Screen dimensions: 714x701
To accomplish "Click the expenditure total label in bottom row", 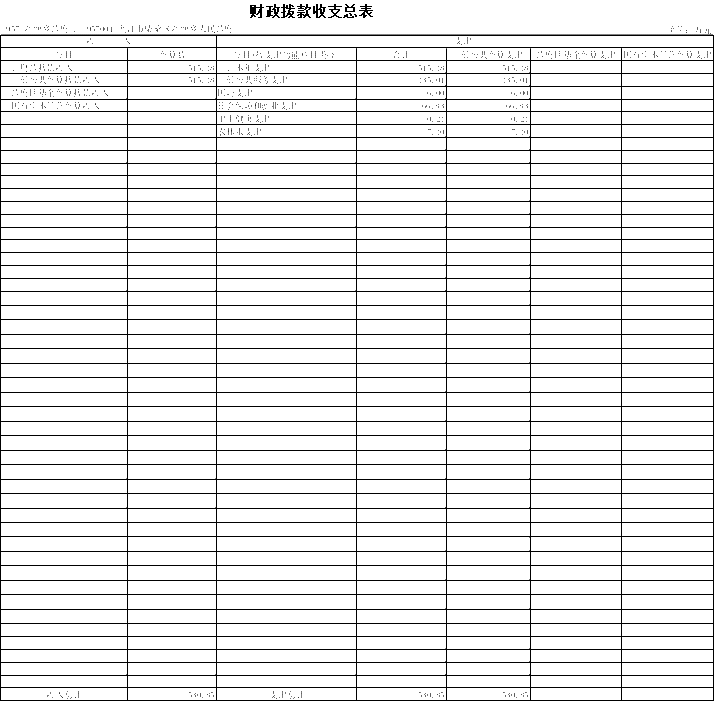I will coord(286,694).
